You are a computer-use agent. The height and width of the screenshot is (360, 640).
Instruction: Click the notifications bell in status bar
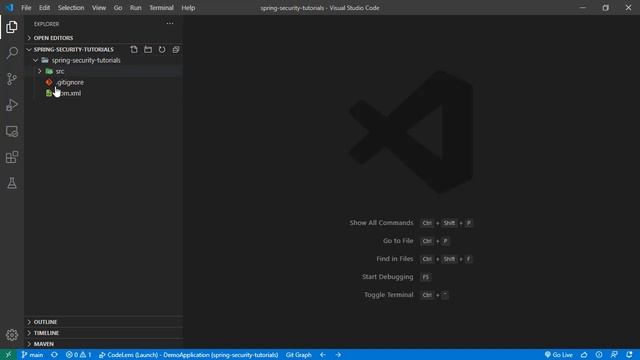629,355
